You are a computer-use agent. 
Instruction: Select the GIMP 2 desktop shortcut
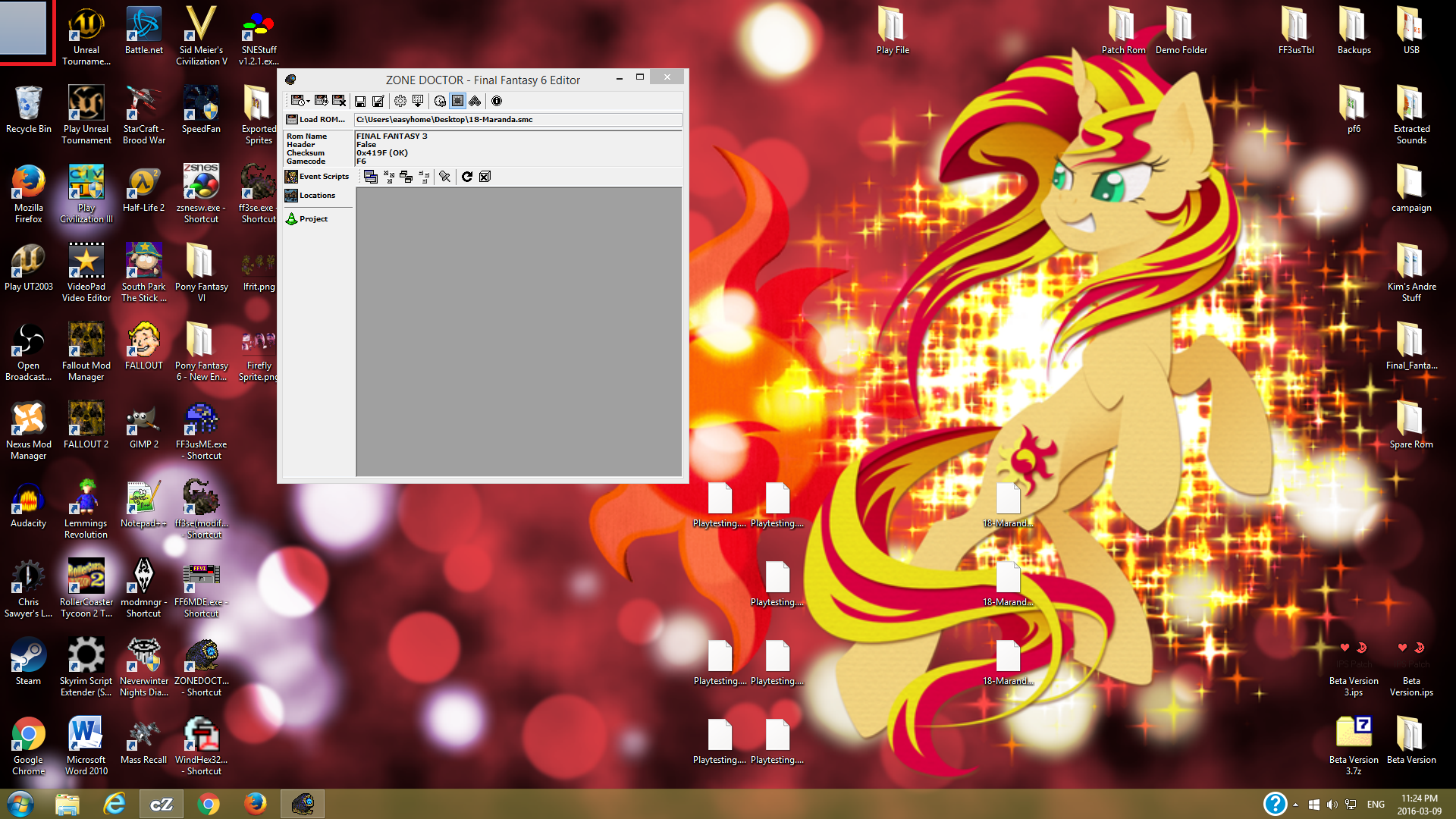pyautogui.click(x=144, y=426)
